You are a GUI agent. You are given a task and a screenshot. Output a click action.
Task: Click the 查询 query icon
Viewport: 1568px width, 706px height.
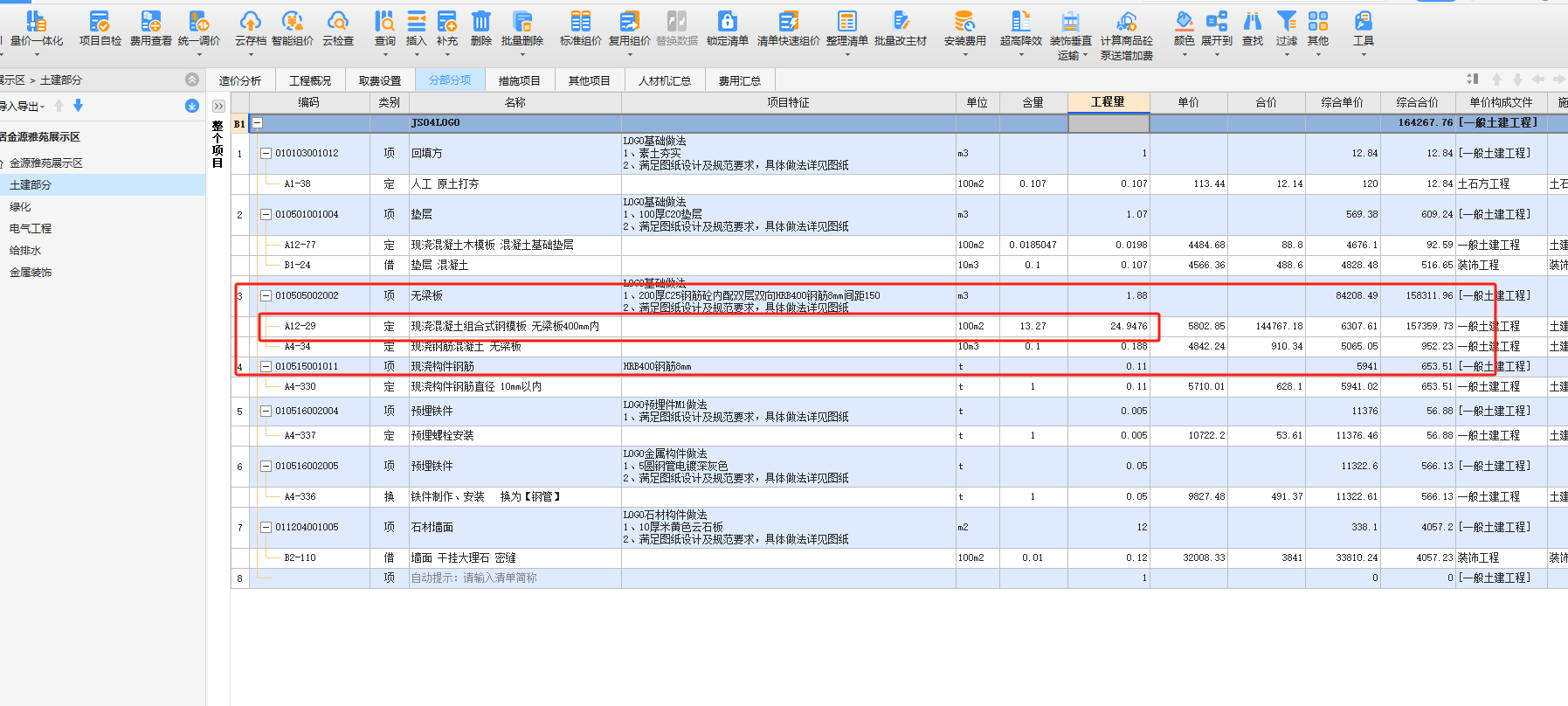tap(384, 22)
